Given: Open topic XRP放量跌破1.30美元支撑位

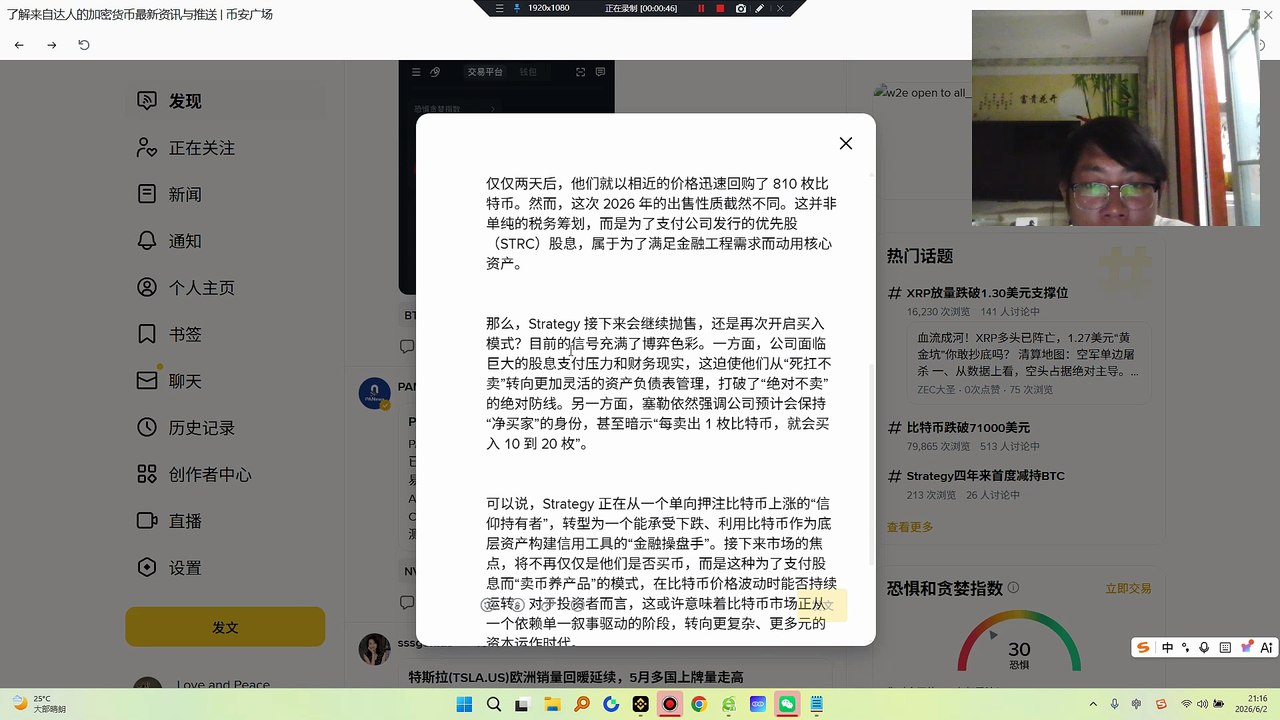Looking at the screenshot, I should (987, 293).
